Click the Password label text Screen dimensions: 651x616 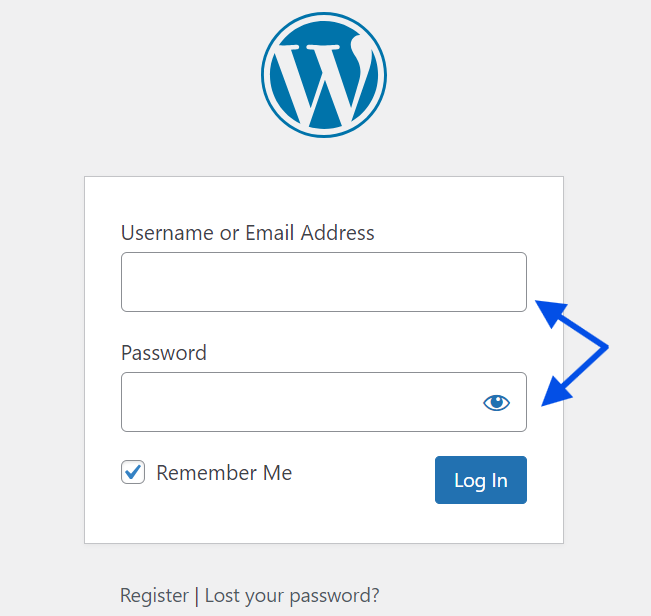(x=164, y=353)
